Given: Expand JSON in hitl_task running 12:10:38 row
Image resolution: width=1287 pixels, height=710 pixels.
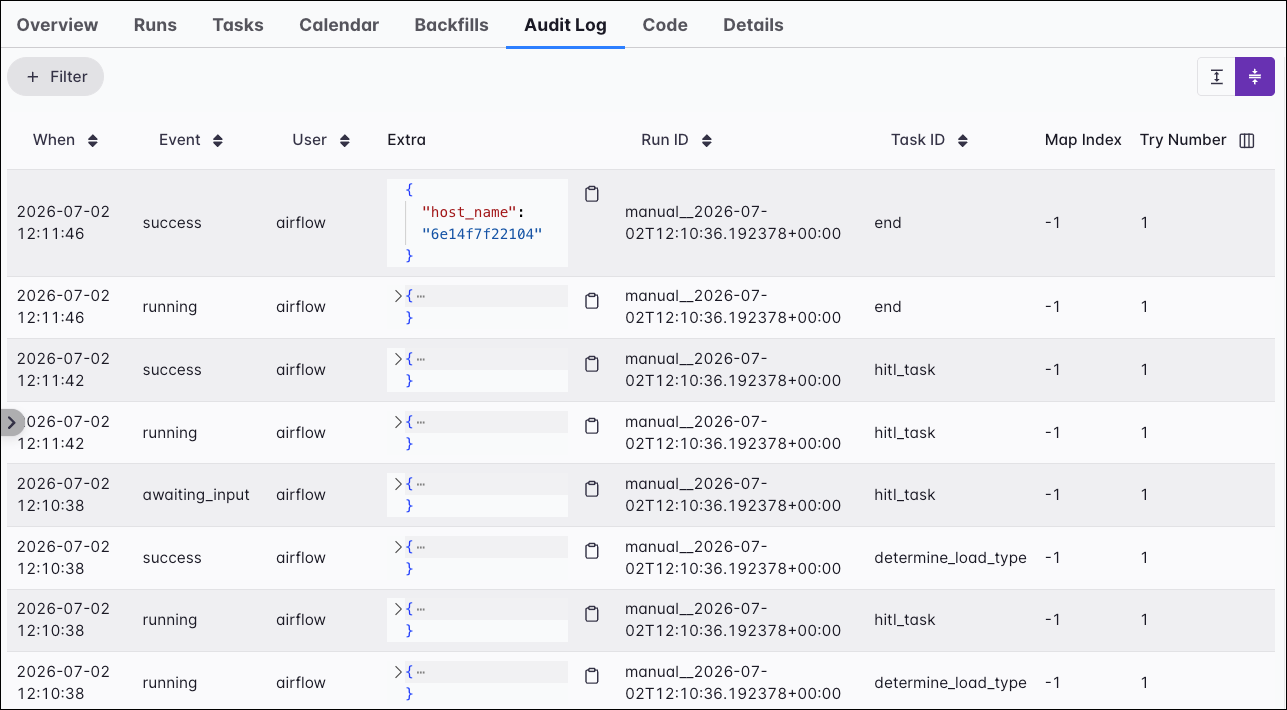Looking at the screenshot, I should coord(397,609).
